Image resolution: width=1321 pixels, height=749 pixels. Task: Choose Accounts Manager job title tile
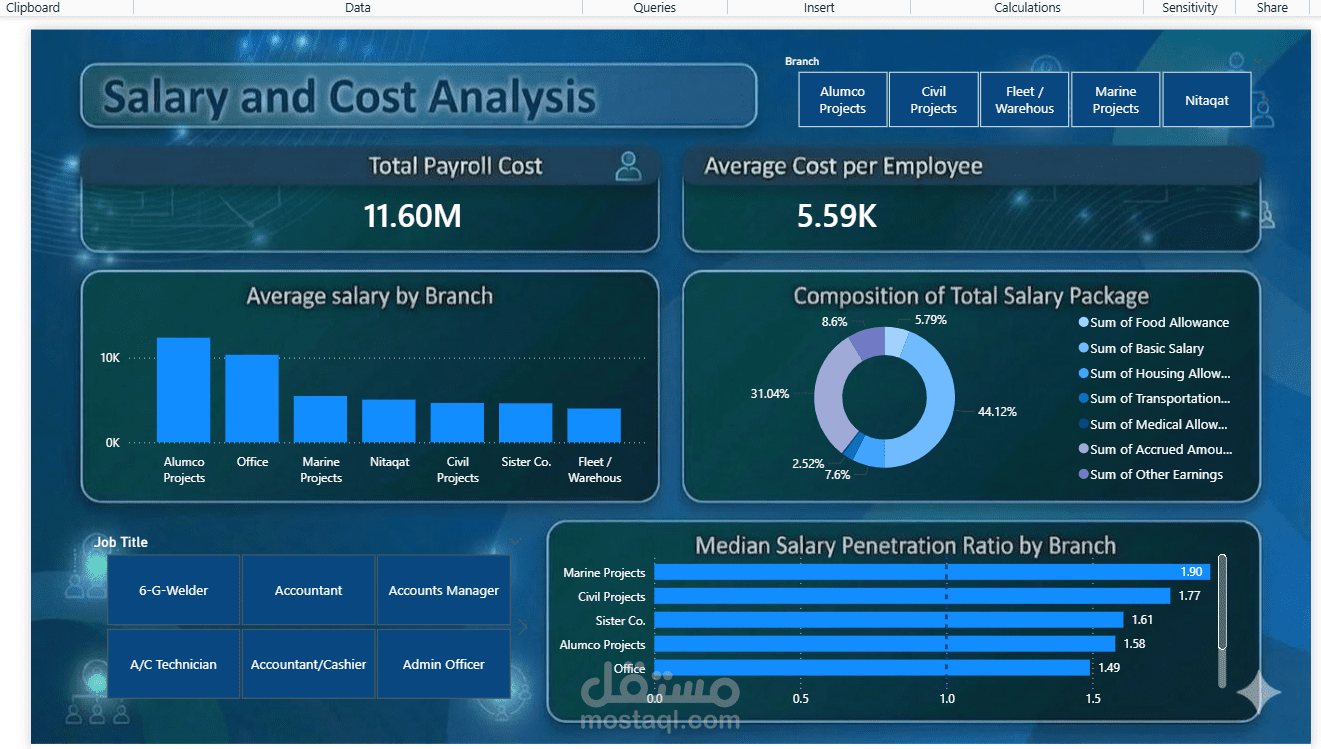coord(444,590)
